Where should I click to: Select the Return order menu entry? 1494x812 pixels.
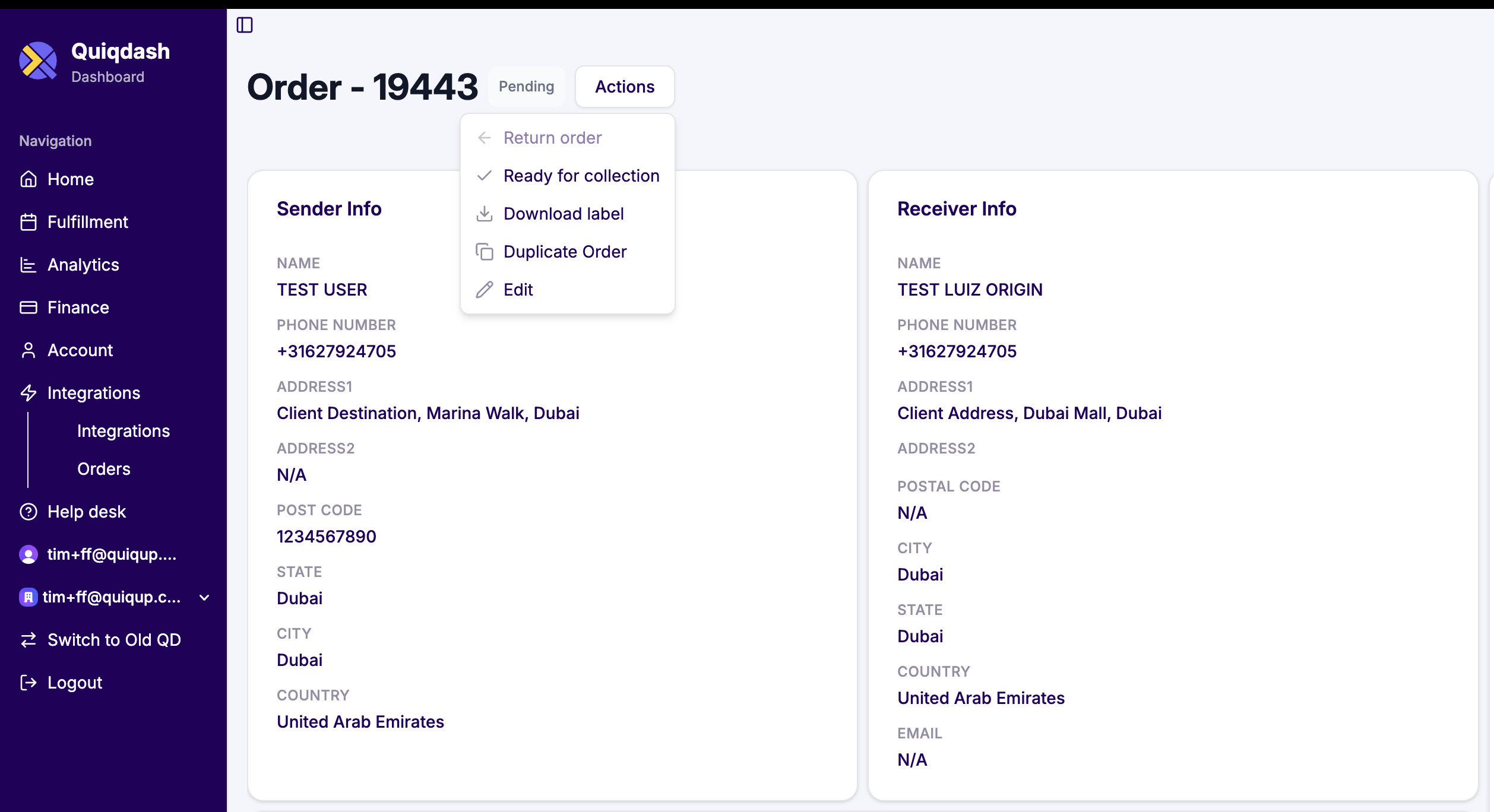click(552, 137)
